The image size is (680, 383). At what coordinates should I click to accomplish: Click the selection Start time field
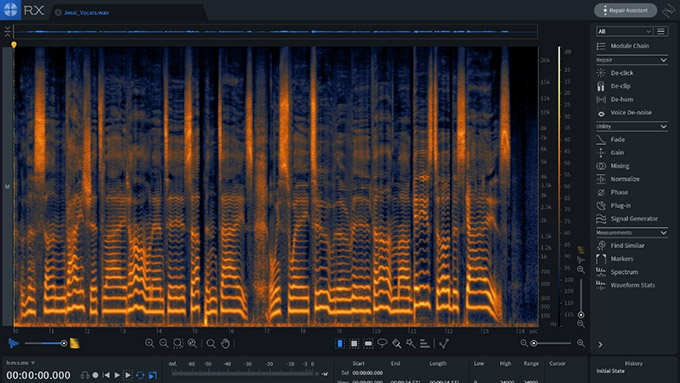pyautogui.click(x=367, y=373)
